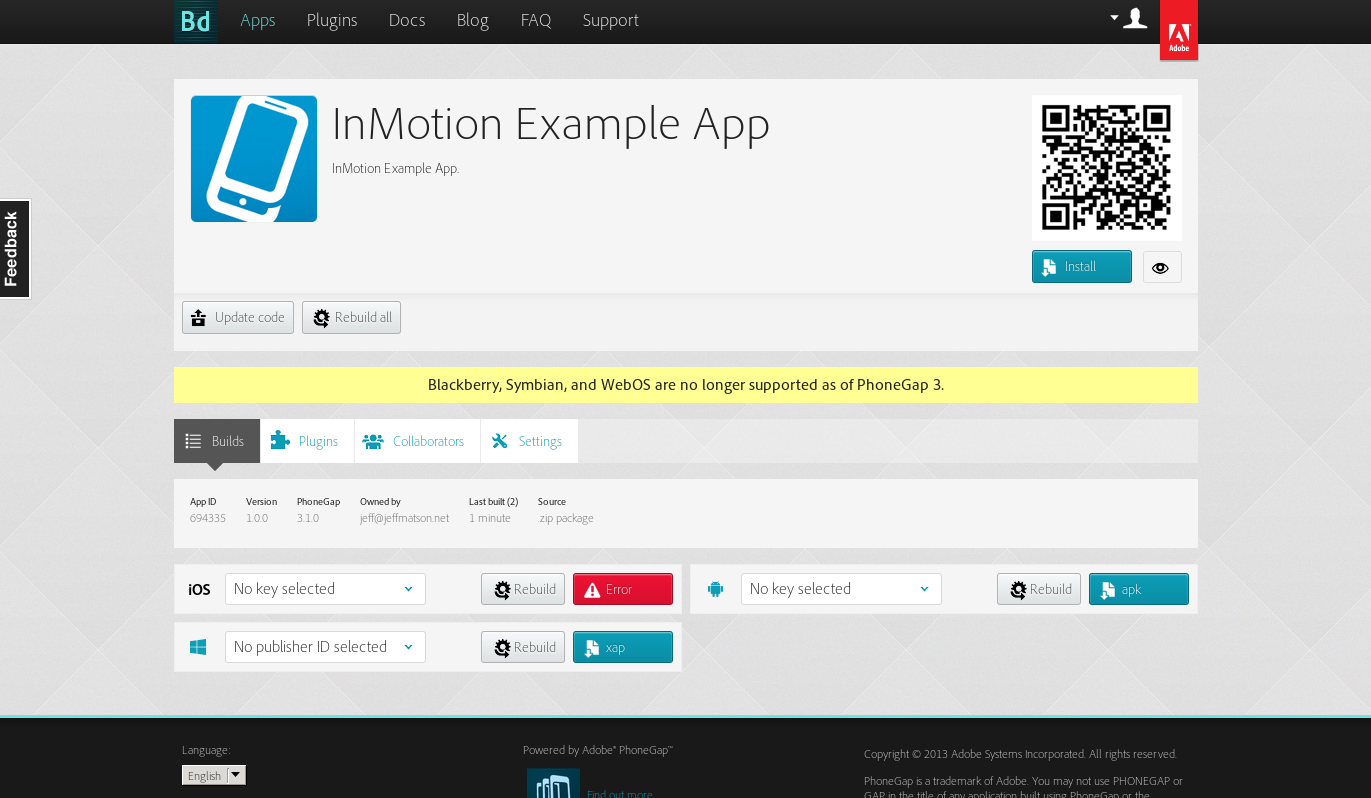Expand the 'No publisher ID selected' dropdown
Screen dimensions: 1371x798
pos(325,647)
